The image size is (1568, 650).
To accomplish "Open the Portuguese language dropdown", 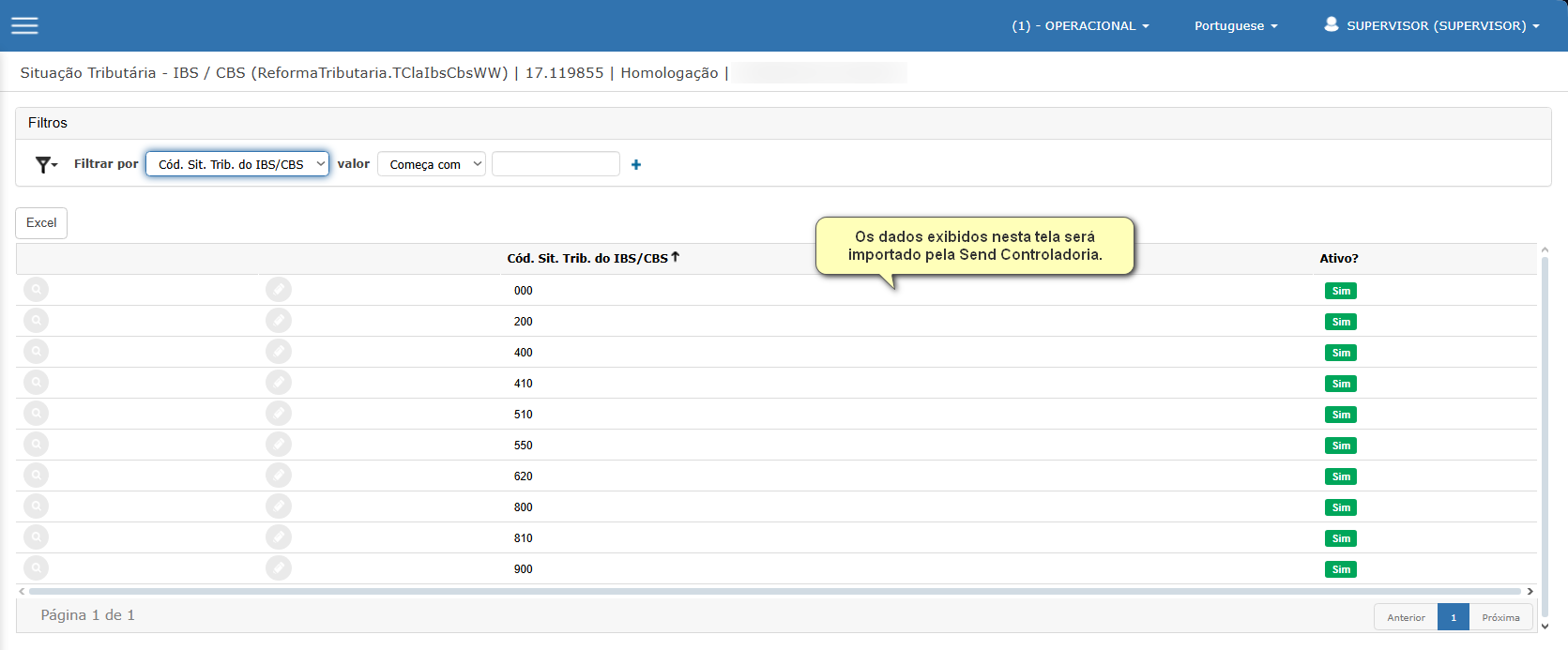I will pos(1235,26).
